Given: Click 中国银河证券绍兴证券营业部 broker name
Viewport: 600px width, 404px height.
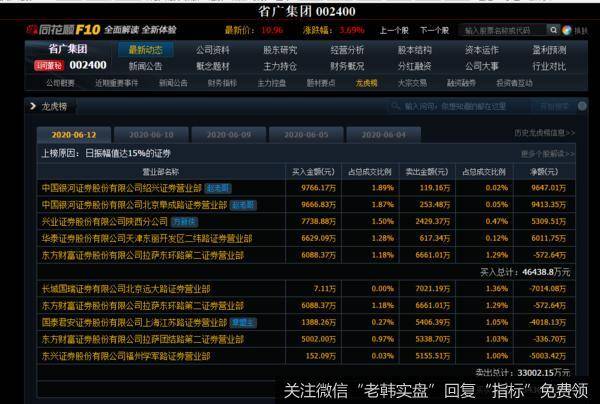Looking at the screenshot, I should tap(122, 188).
